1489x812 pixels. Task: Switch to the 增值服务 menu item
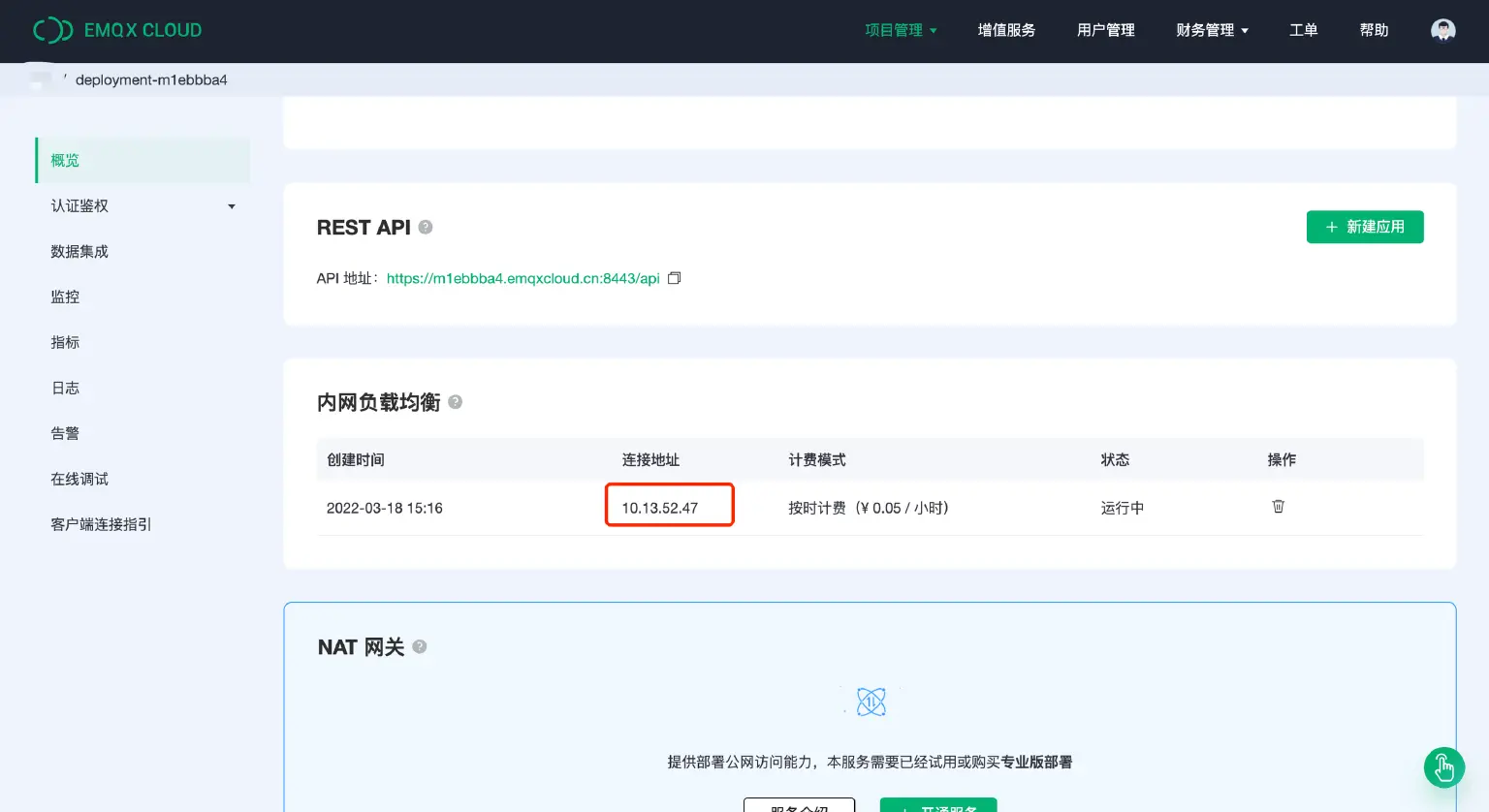(1006, 30)
